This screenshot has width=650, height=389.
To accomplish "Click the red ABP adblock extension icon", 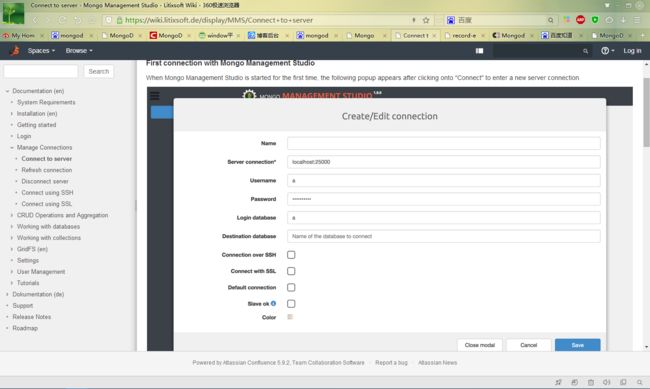I will [580, 20].
